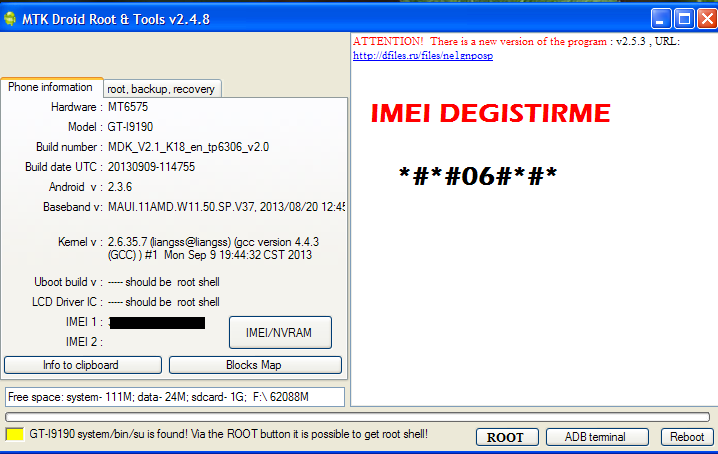Open the Blocks Map
The height and width of the screenshot is (454, 718).
[x=255, y=365]
